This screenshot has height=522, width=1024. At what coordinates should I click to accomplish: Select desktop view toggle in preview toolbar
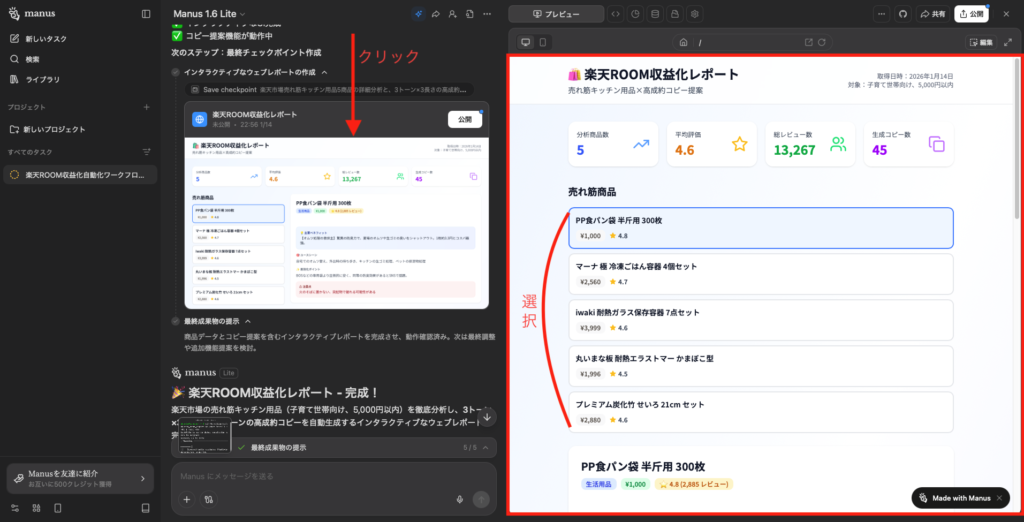tap(525, 42)
